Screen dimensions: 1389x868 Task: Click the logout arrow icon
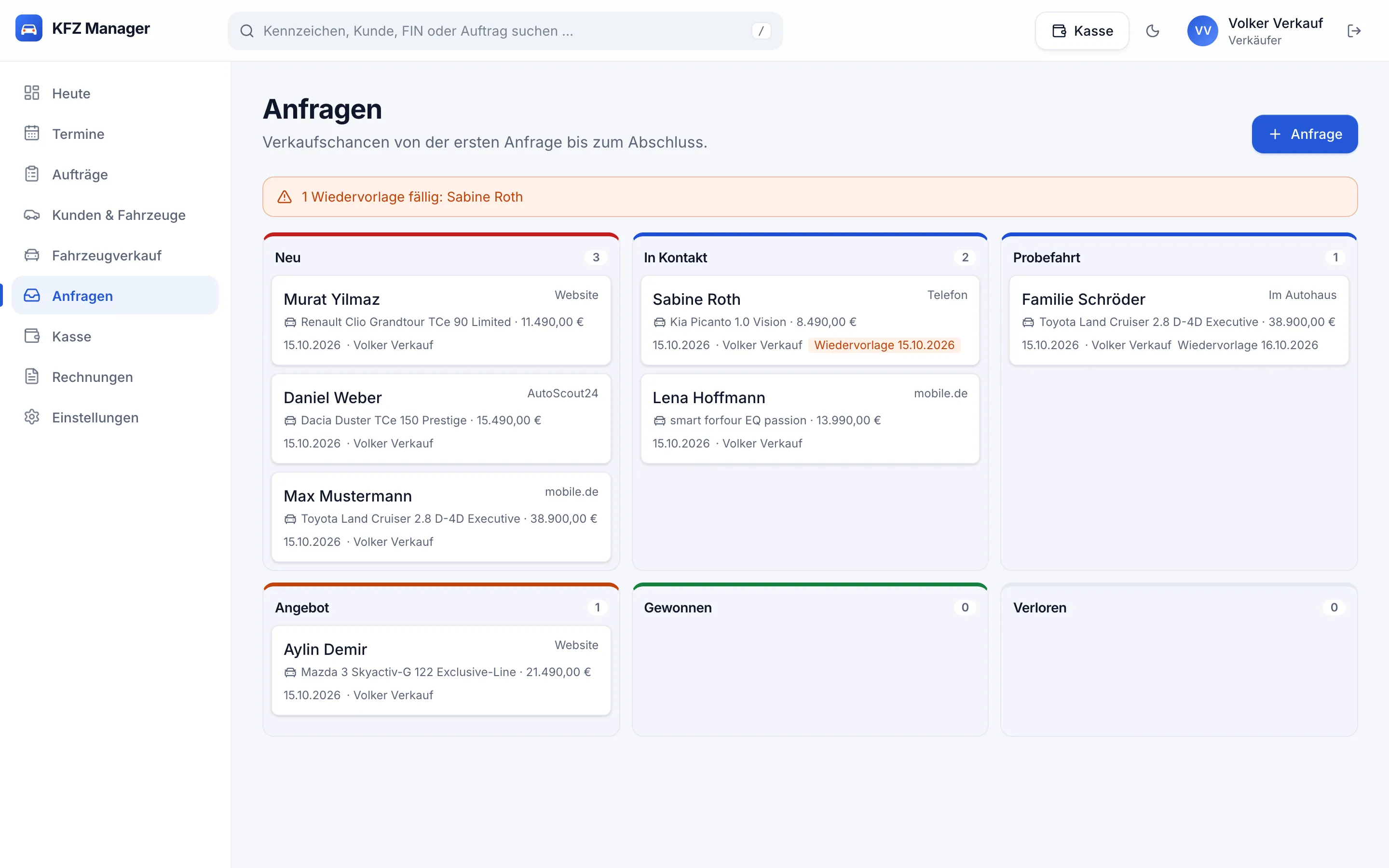tap(1354, 31)
